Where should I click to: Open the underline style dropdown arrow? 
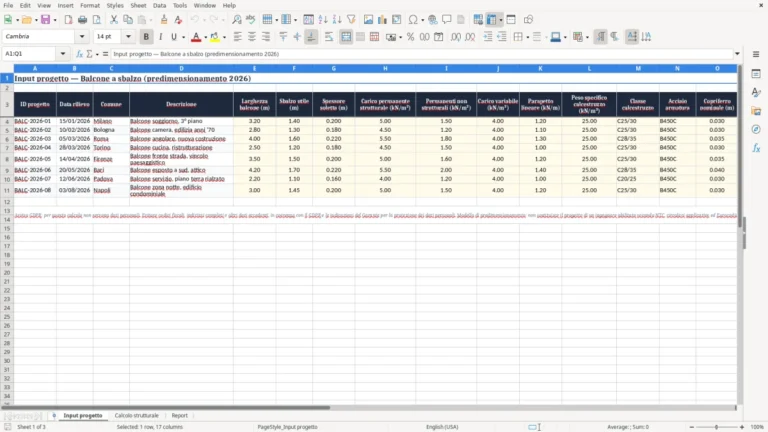tap(183, 37)
